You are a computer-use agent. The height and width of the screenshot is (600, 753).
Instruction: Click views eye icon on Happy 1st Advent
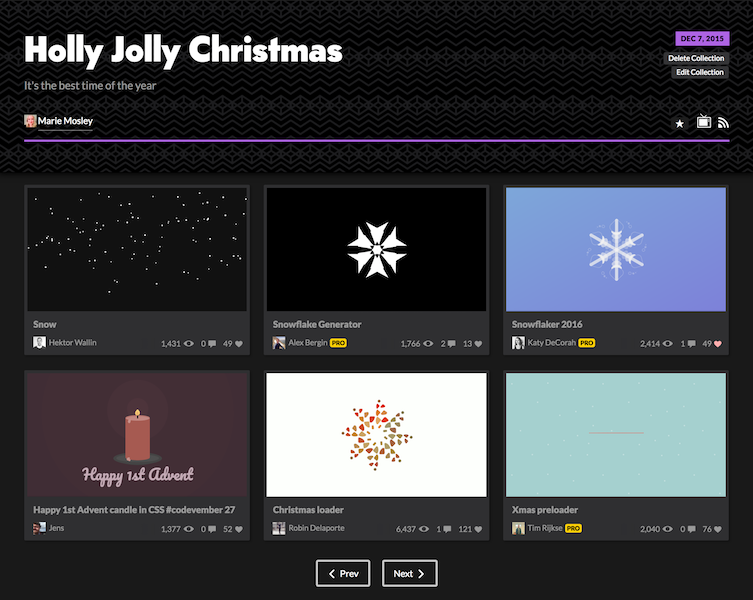(x=189, y=529)
